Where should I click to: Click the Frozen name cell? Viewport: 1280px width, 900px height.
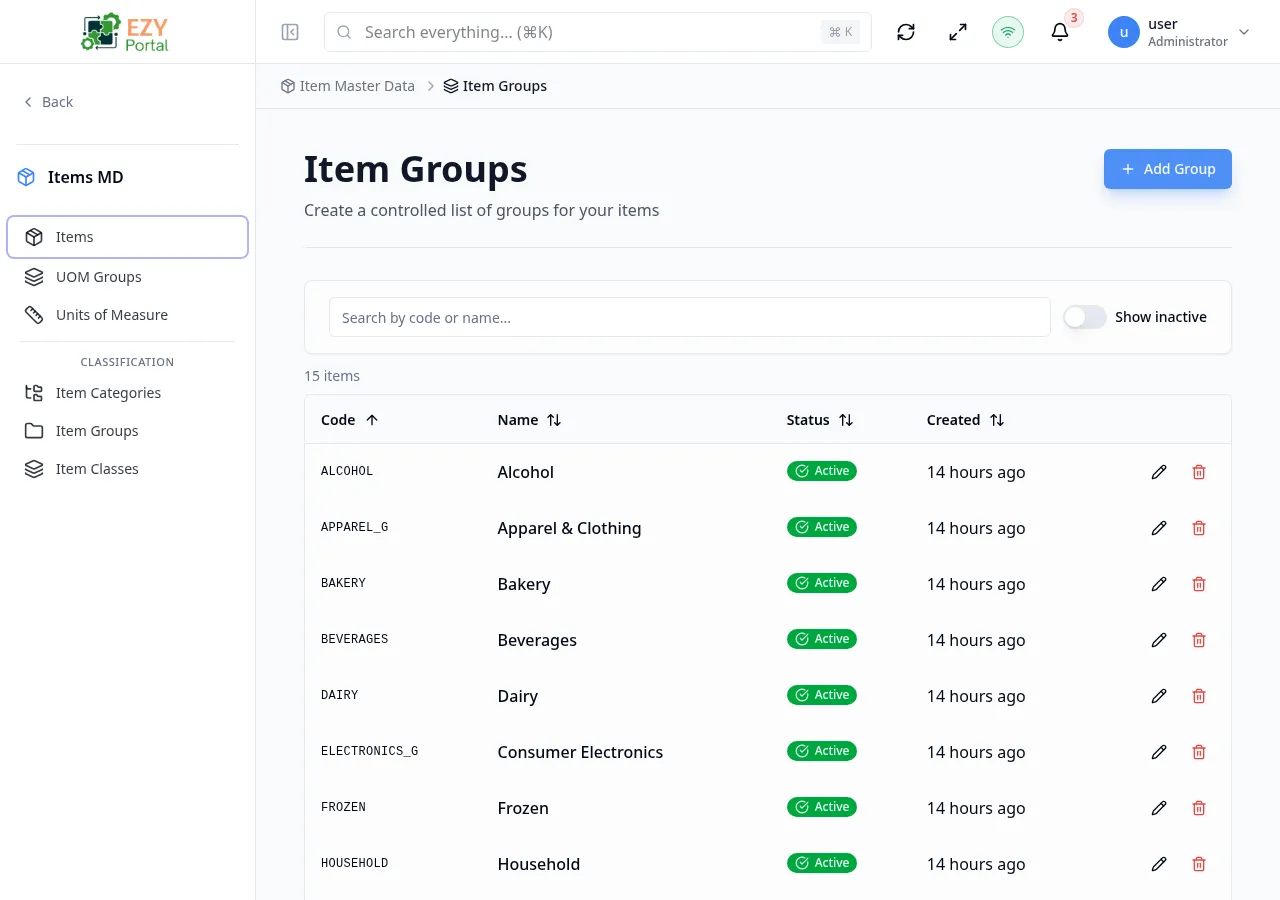point(523,808)
